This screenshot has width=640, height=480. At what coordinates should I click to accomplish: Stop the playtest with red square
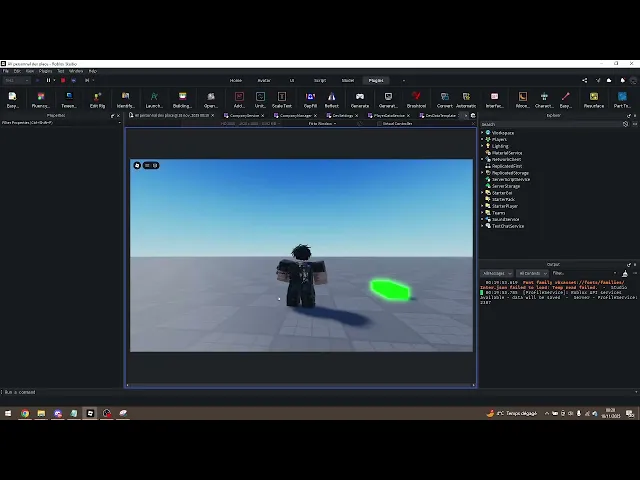pos(63,80)
